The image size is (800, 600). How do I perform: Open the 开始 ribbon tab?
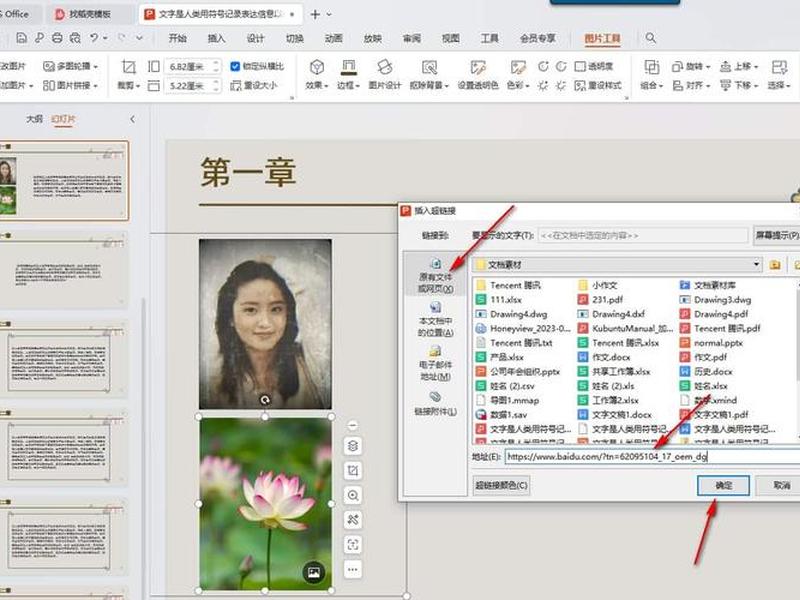pos(178,38)
